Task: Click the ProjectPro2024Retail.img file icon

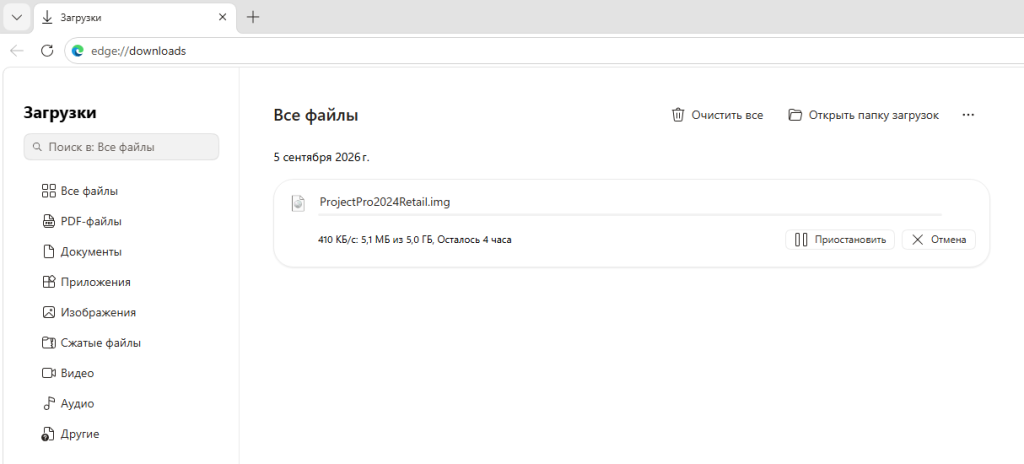Action: coord(298,203)
